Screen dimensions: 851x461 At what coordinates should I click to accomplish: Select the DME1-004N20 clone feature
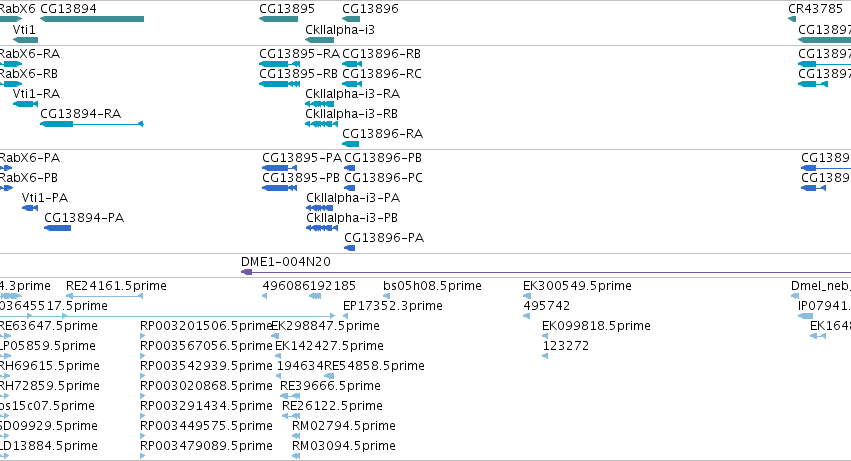[x=546, y=272]
